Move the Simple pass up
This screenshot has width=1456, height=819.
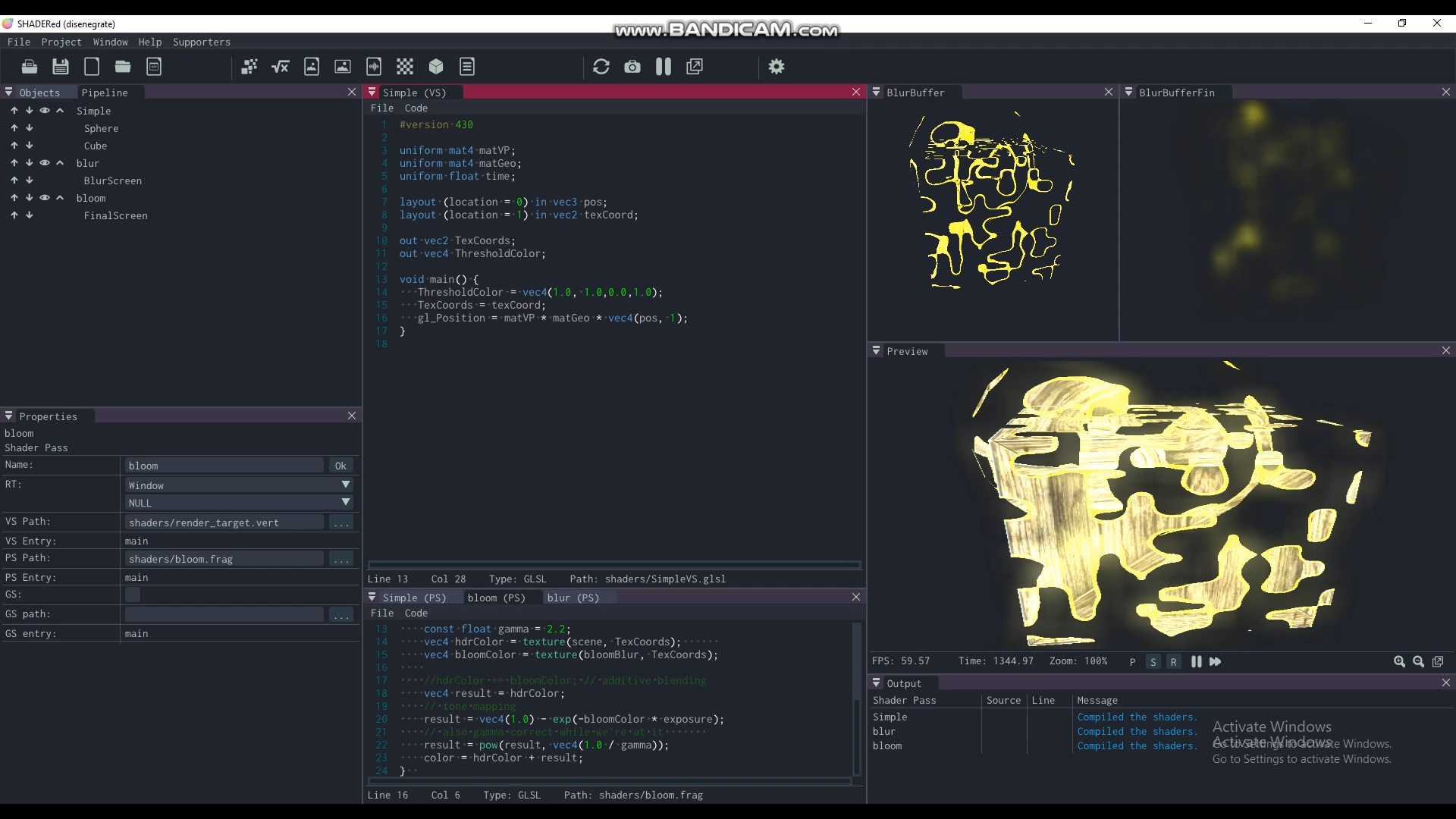click(14, 111)
